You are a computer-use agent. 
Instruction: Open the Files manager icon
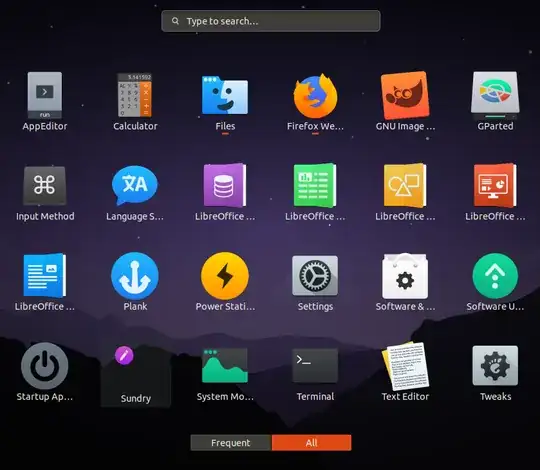click(225, 95)
